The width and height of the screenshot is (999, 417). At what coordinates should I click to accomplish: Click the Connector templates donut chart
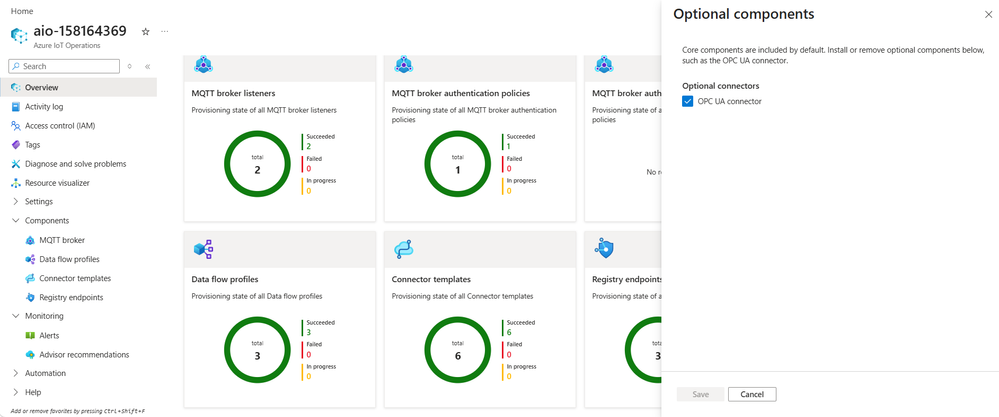(458, 350)
